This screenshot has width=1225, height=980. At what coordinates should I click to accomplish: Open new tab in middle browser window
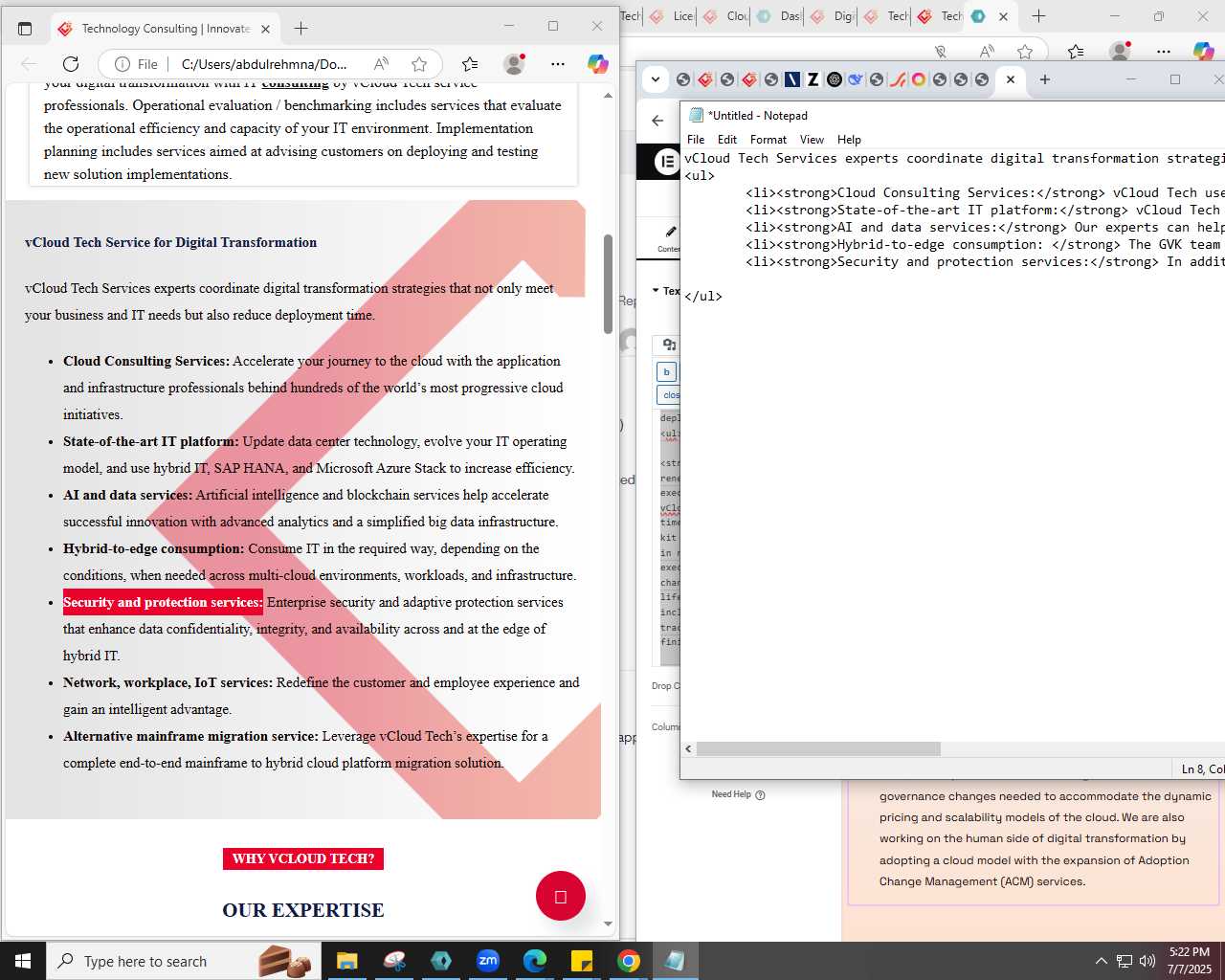tap(1045, 79)
